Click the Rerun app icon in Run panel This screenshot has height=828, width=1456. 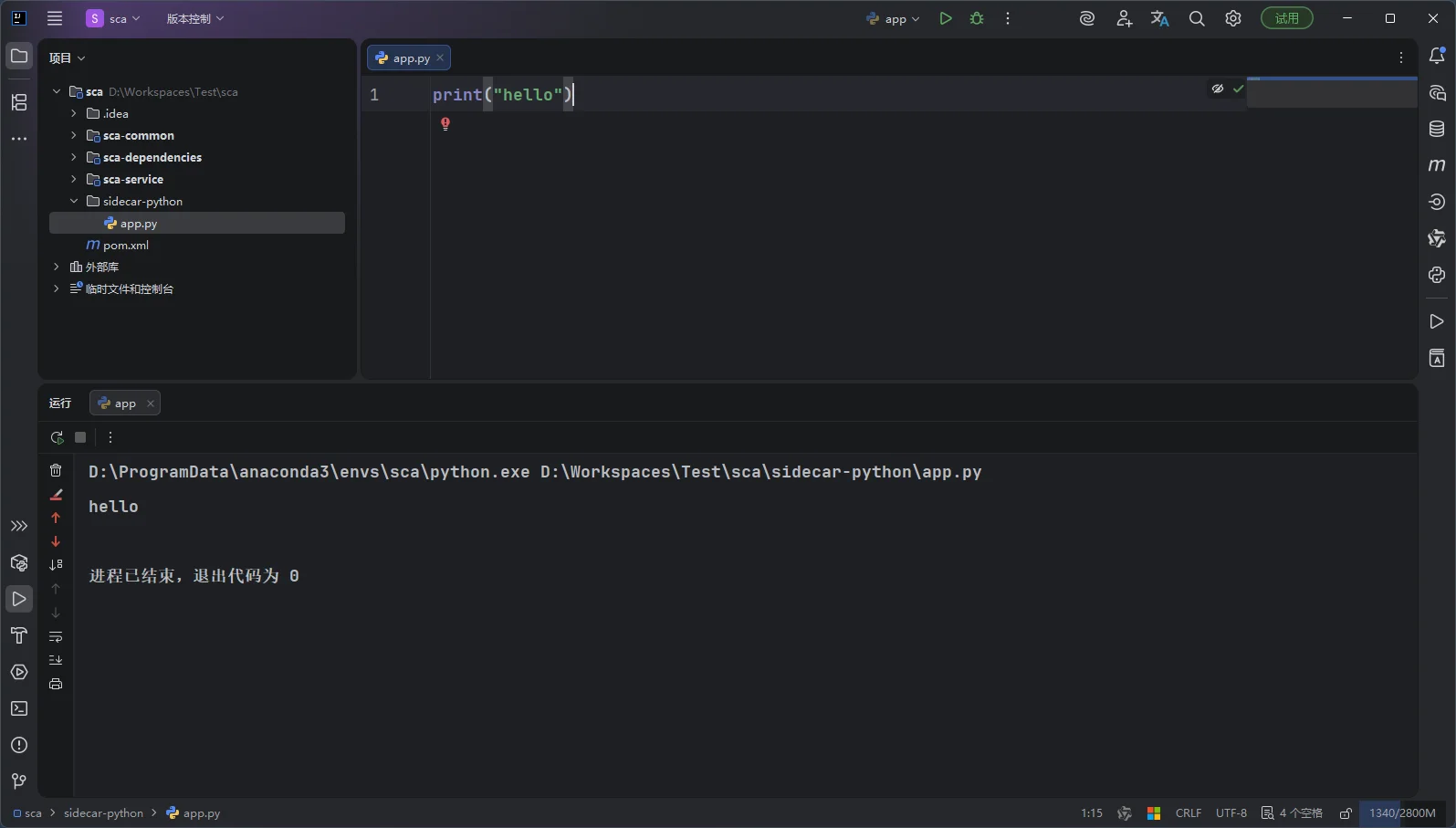tap(57, 437)
